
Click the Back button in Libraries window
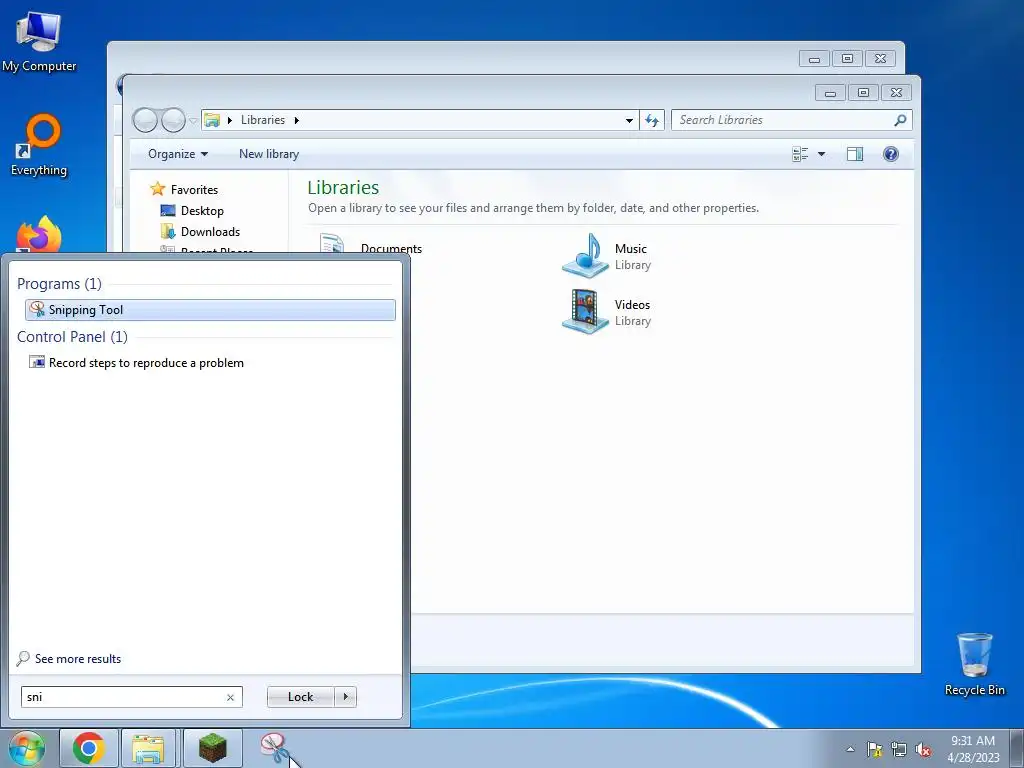click(x=145, y=120)
